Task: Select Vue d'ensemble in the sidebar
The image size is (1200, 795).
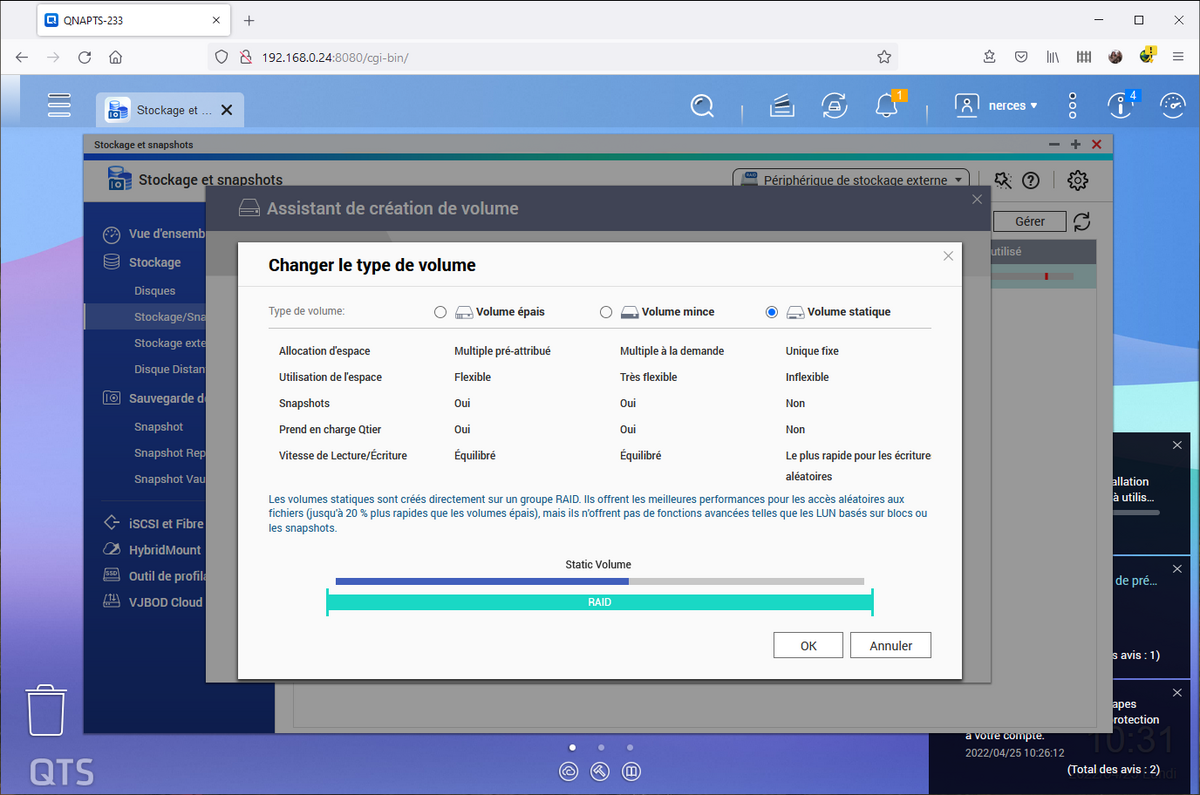Action: [154, 234]
